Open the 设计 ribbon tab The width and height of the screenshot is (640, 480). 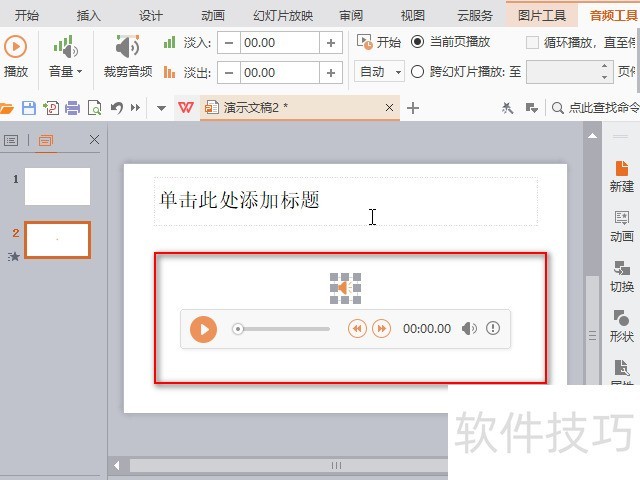pos(151,16)
